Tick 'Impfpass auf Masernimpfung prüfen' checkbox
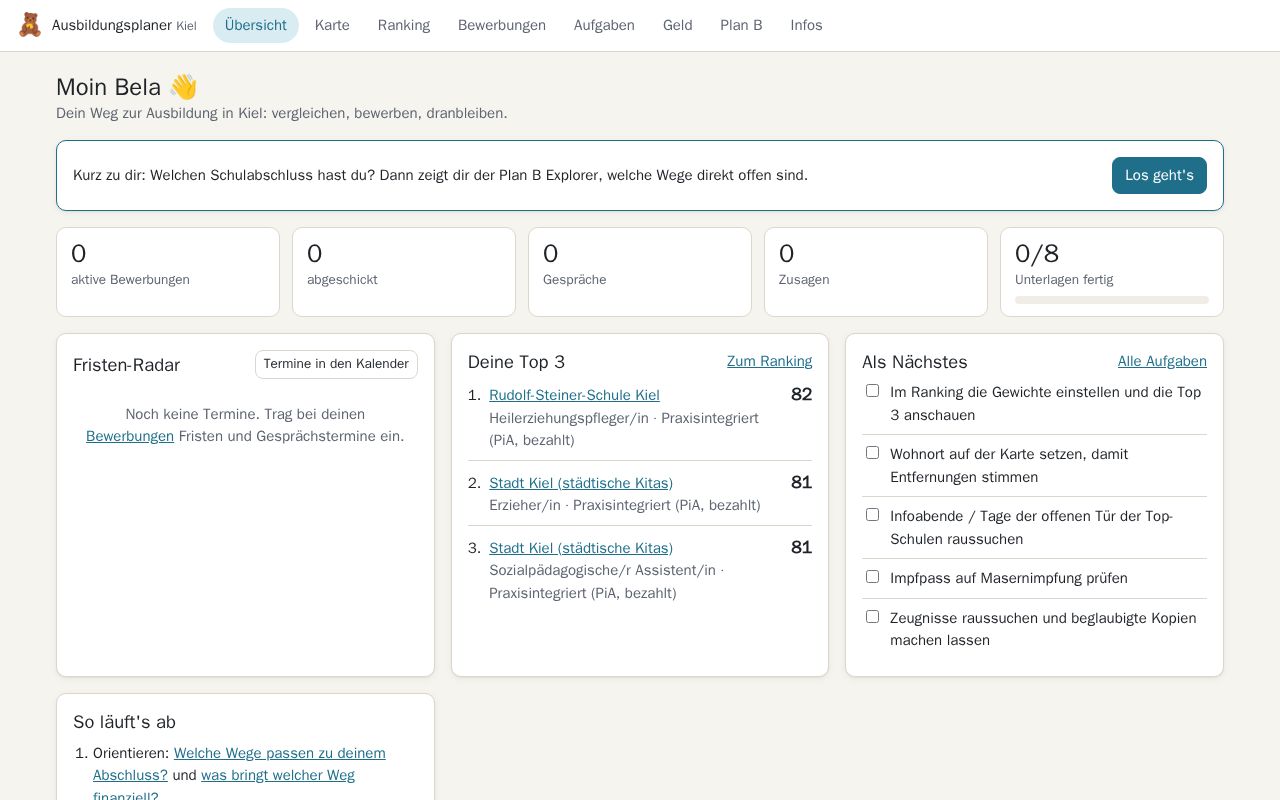This screenshot has height=800, width=1280. (872, 577)
